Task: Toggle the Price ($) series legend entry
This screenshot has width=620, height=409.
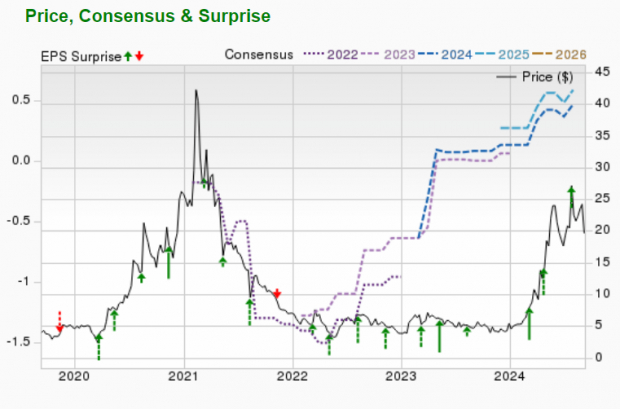Action: coord(542,77)
